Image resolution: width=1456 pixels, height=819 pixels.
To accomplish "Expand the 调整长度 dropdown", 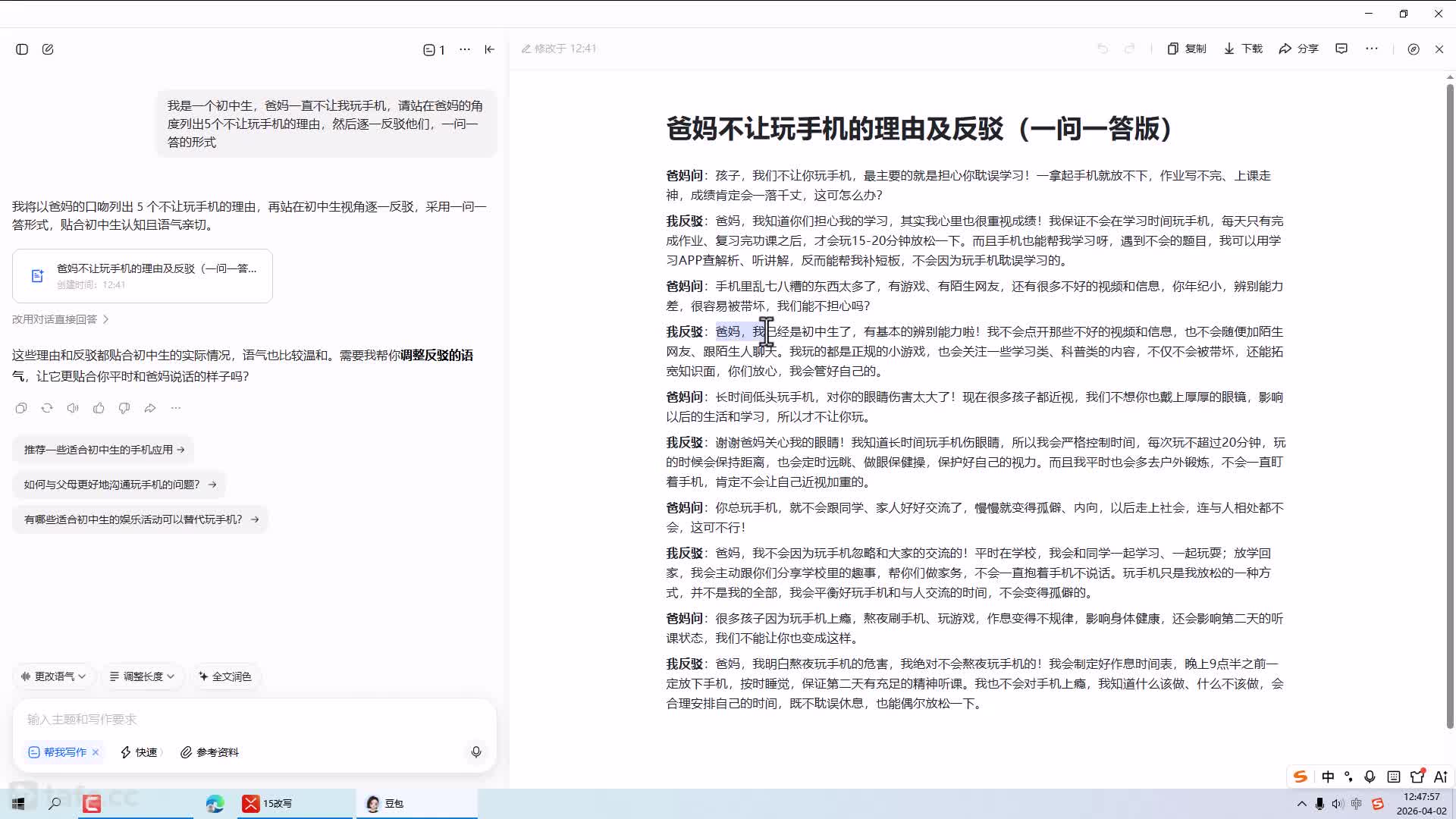I will pyautogui.click(x=143, y=676).
